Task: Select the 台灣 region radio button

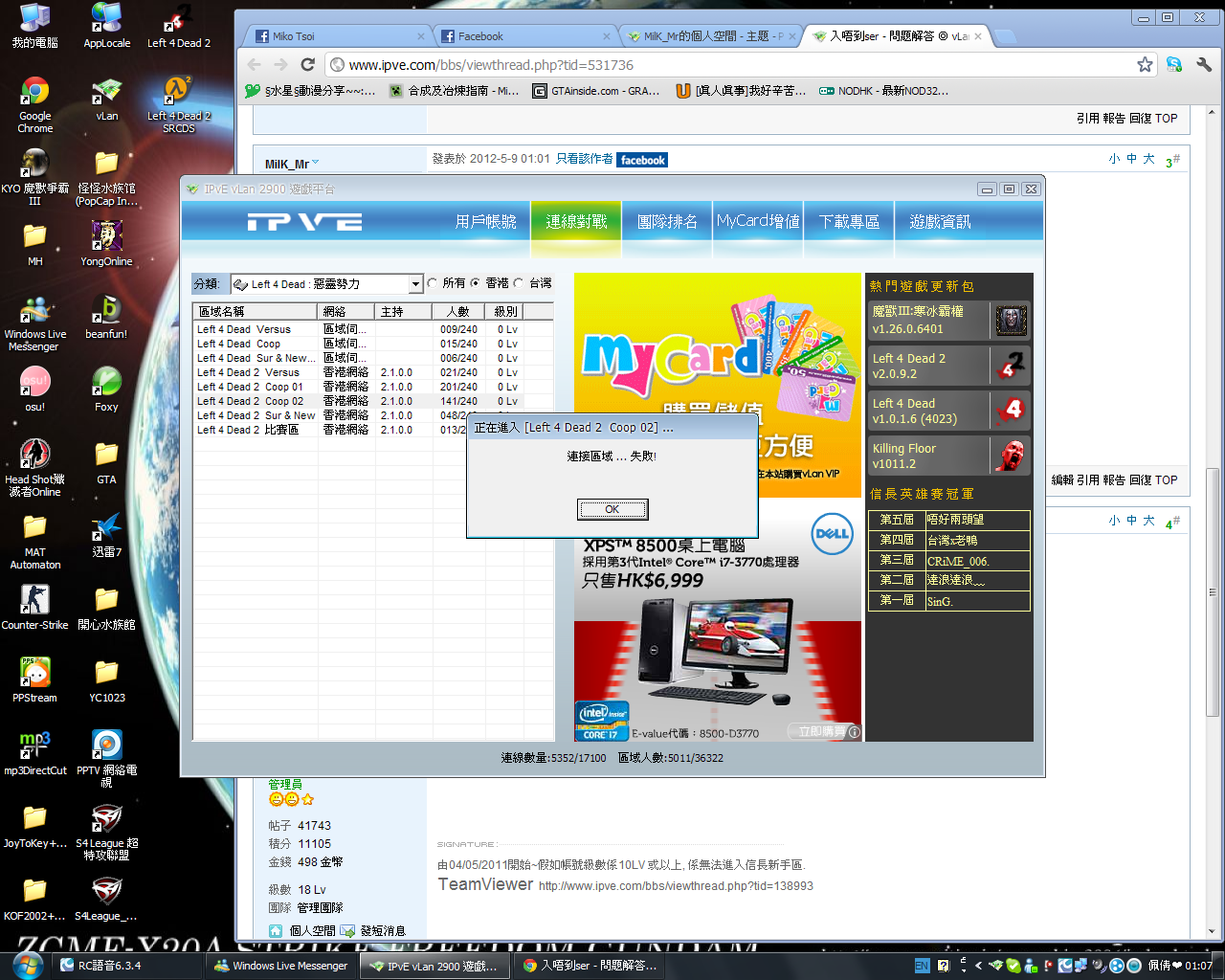Action: coord(519,283)
